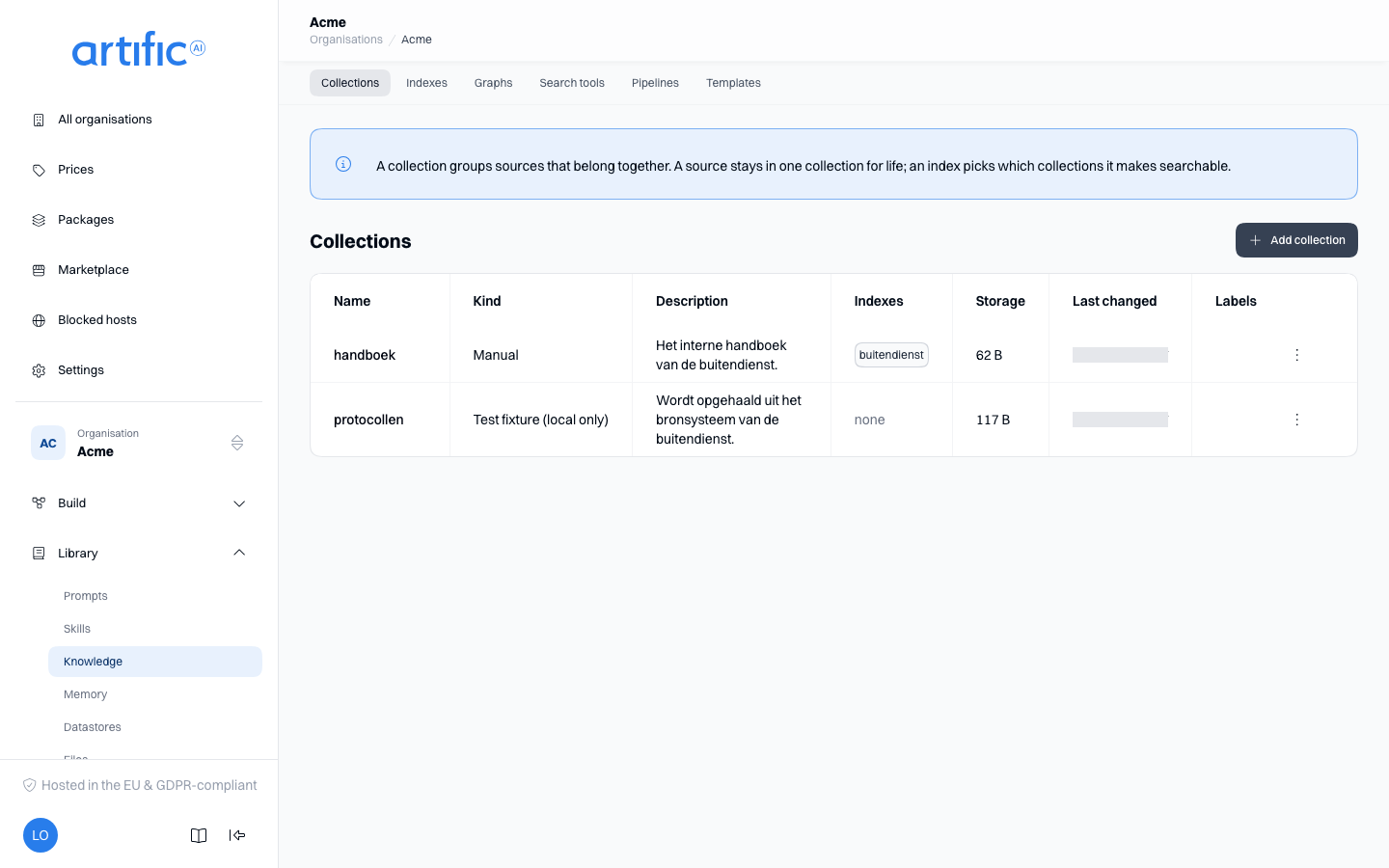
Task: Click the GDPR shield icon
Action: click(30, 785)
